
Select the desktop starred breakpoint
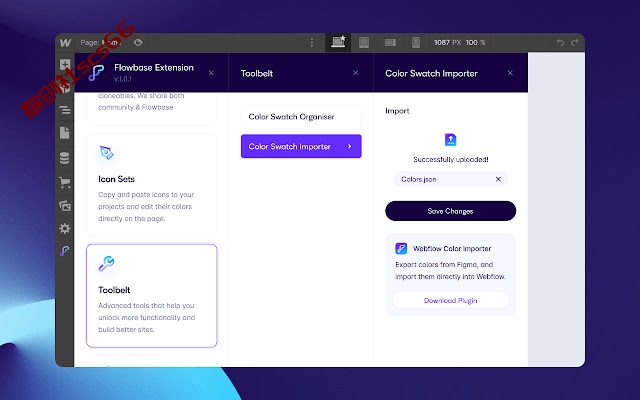click(338, 42)
